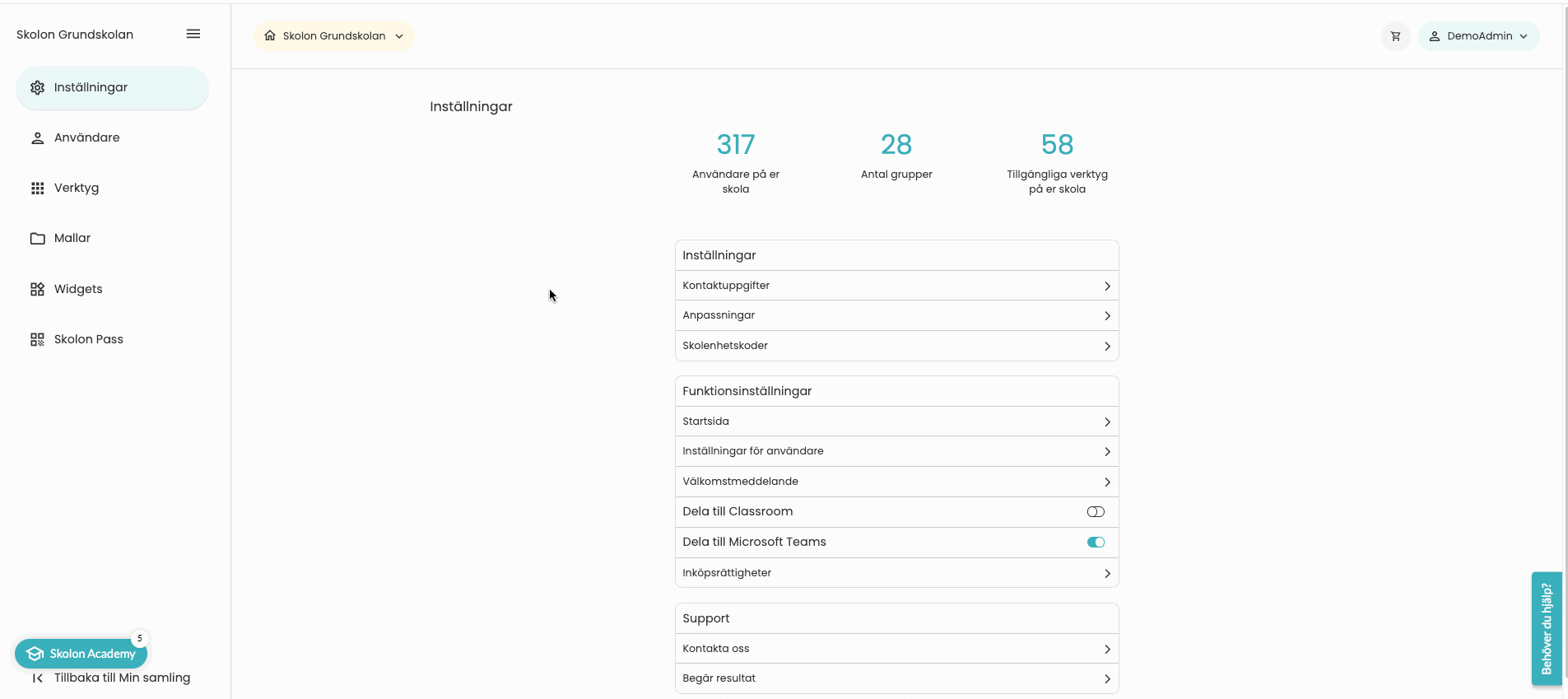Open the Widgets icon in sidebar
The image size is (1568, 699).
click(38, 289)
